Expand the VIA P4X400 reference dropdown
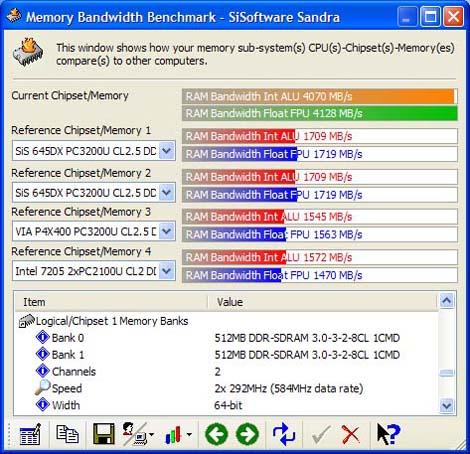 point(167,231)
